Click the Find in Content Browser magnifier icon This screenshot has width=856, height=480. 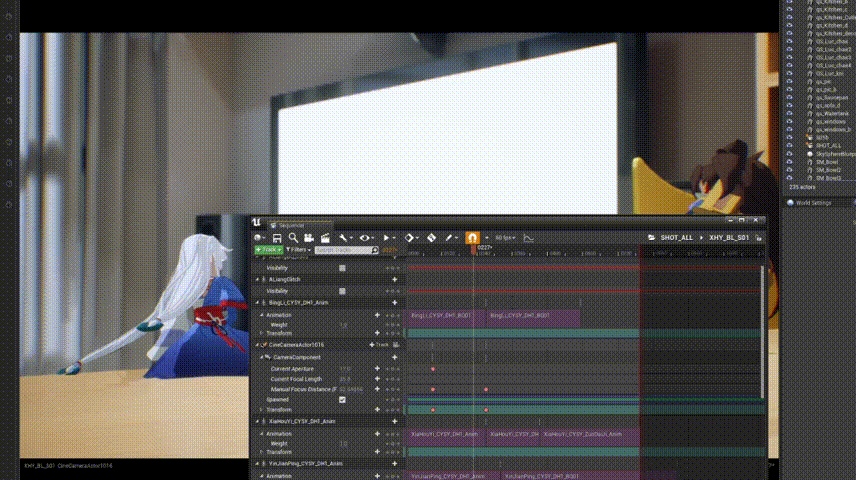tap(293, 238)
